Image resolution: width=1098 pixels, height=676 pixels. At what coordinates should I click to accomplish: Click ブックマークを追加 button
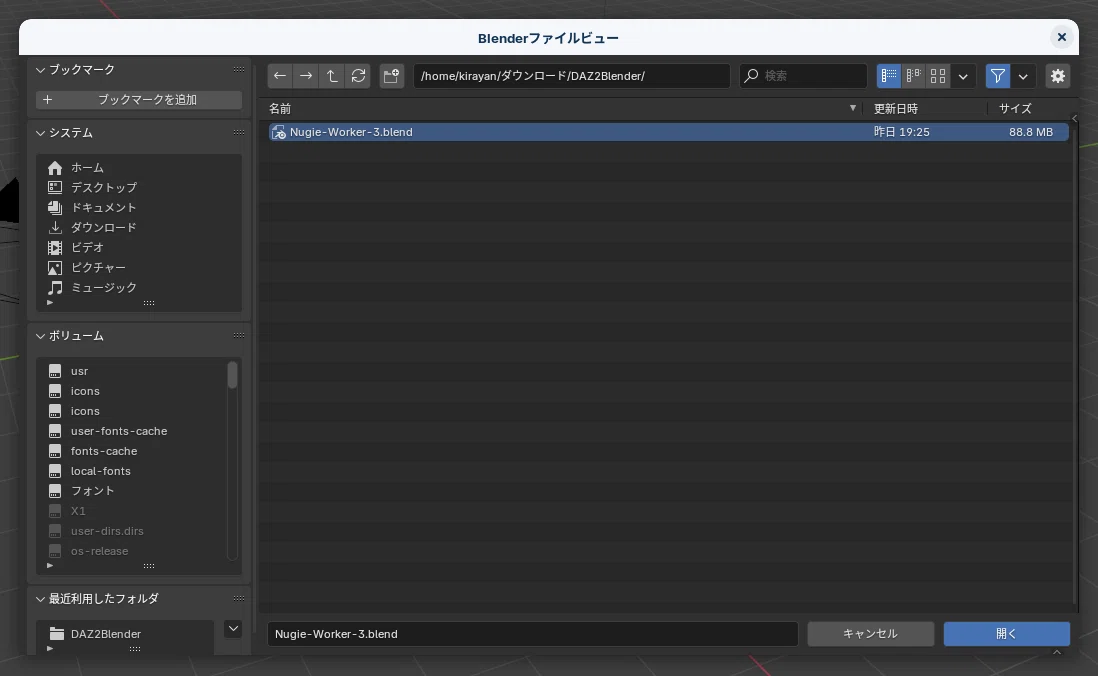click(x=139, y=99)
